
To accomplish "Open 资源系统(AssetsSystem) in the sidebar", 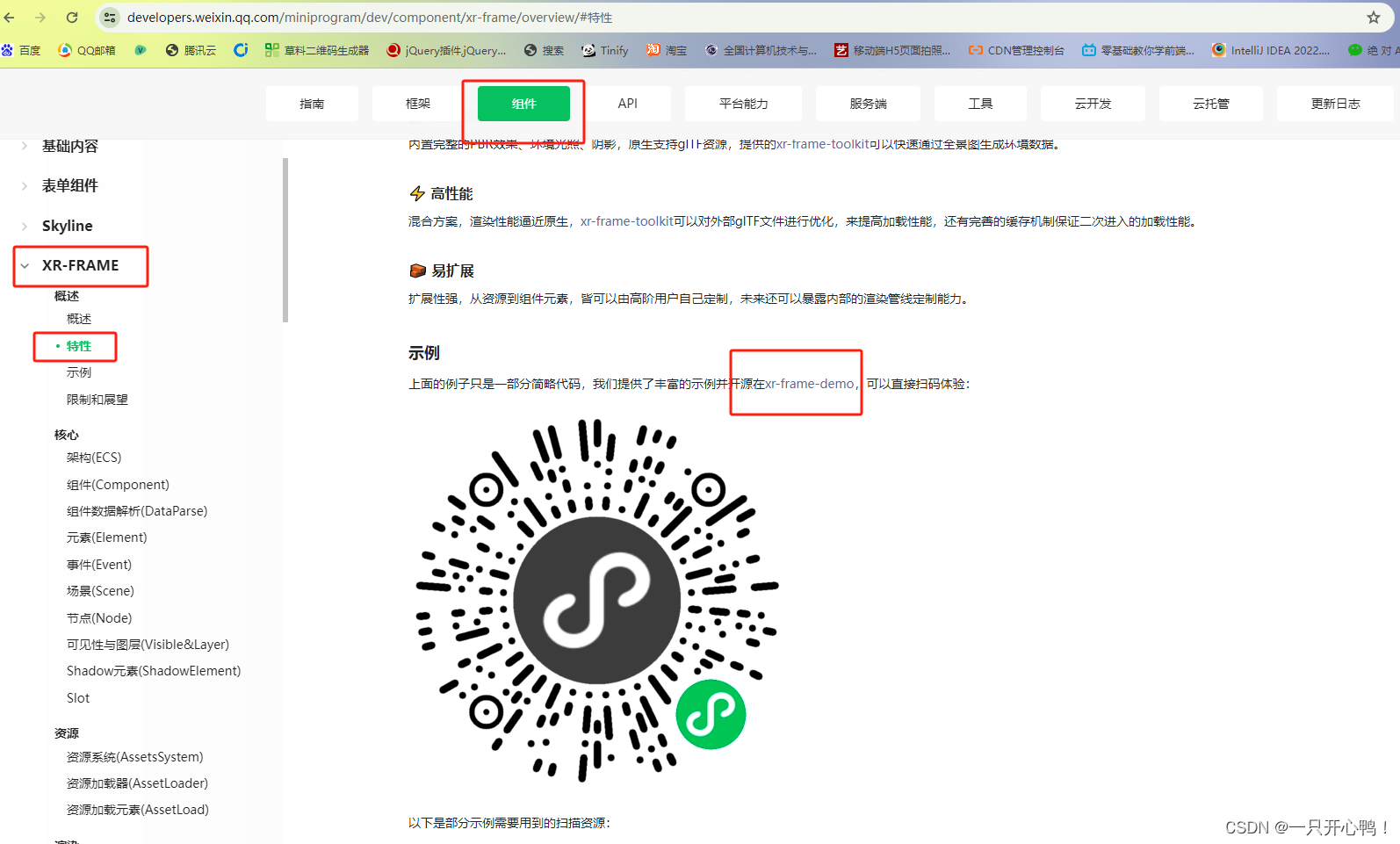I will pos(134,757).
